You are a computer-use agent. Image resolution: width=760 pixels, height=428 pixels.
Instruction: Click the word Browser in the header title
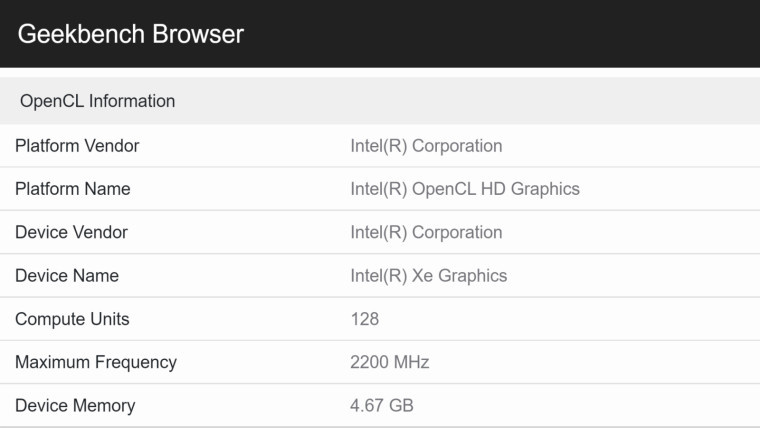198,34
